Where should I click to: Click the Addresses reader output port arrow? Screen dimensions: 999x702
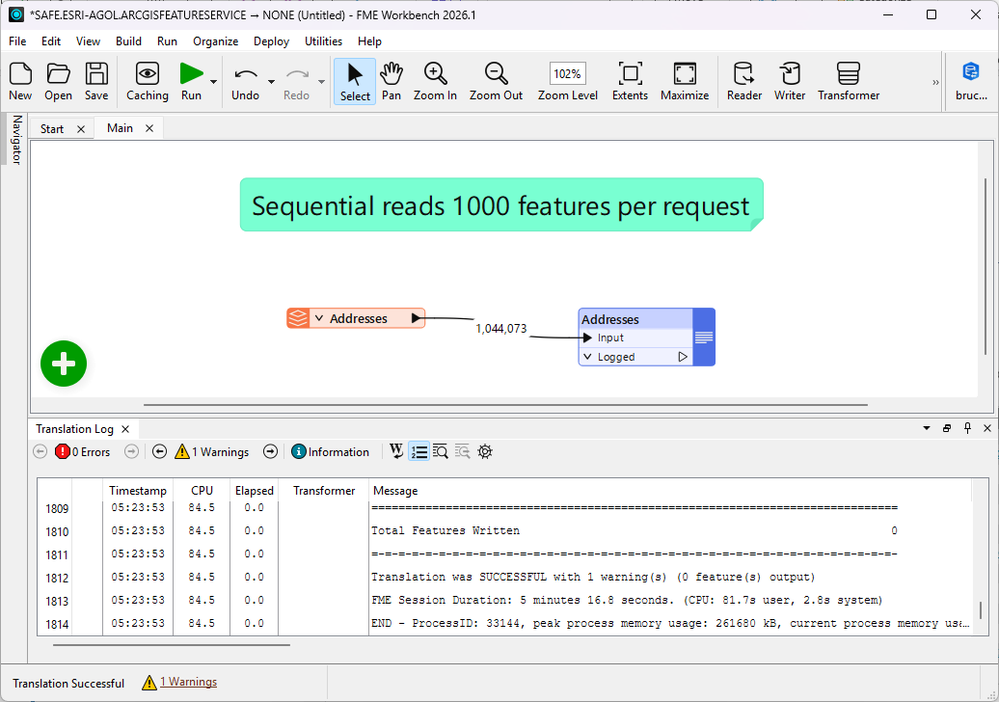pyautogui.click(x=415, y=318)
